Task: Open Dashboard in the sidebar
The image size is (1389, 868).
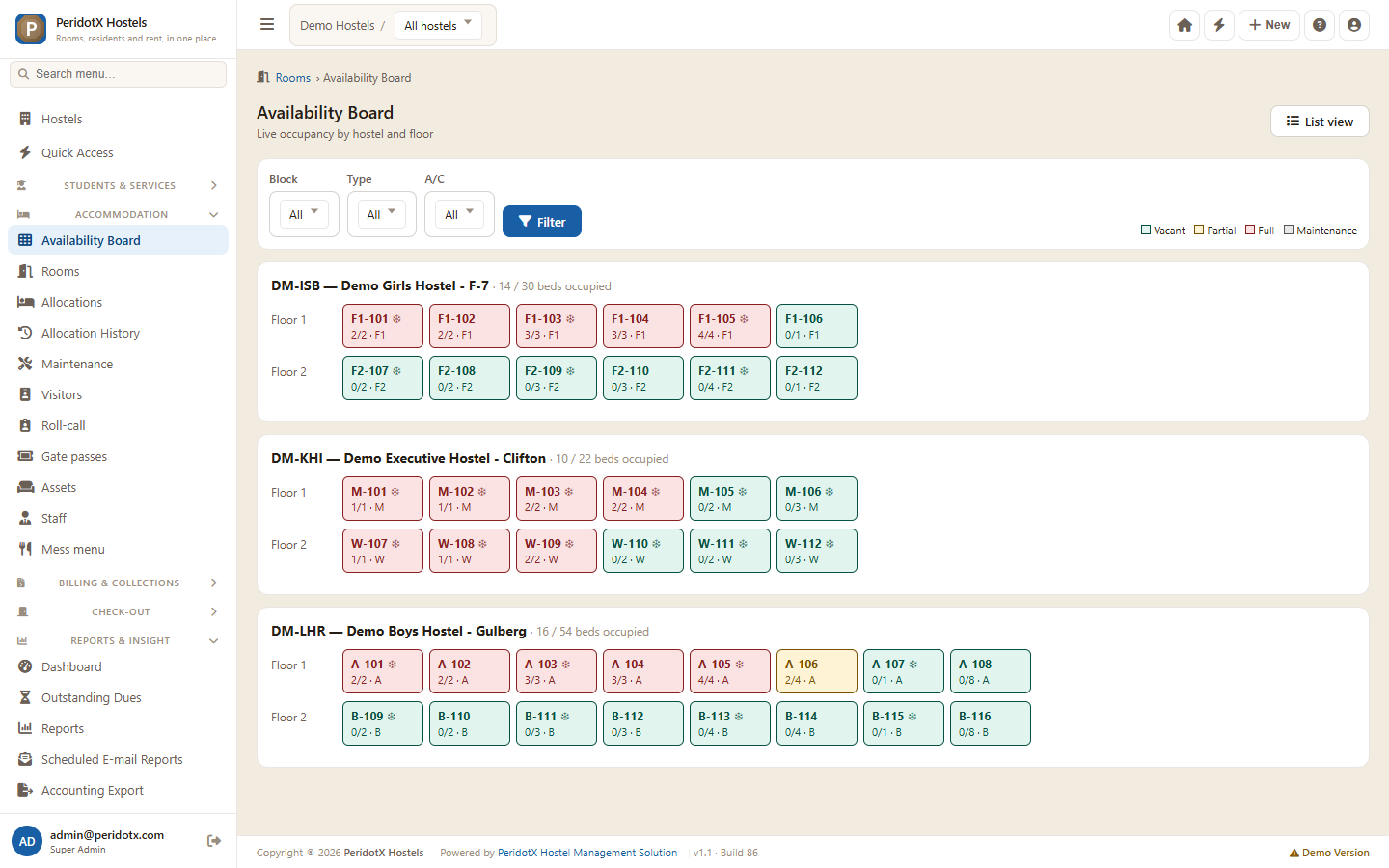Action: coord(118,666)
